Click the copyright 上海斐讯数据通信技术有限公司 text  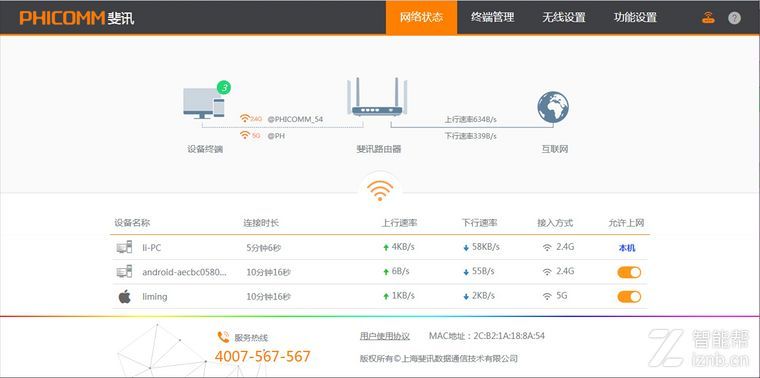[439, 359]
